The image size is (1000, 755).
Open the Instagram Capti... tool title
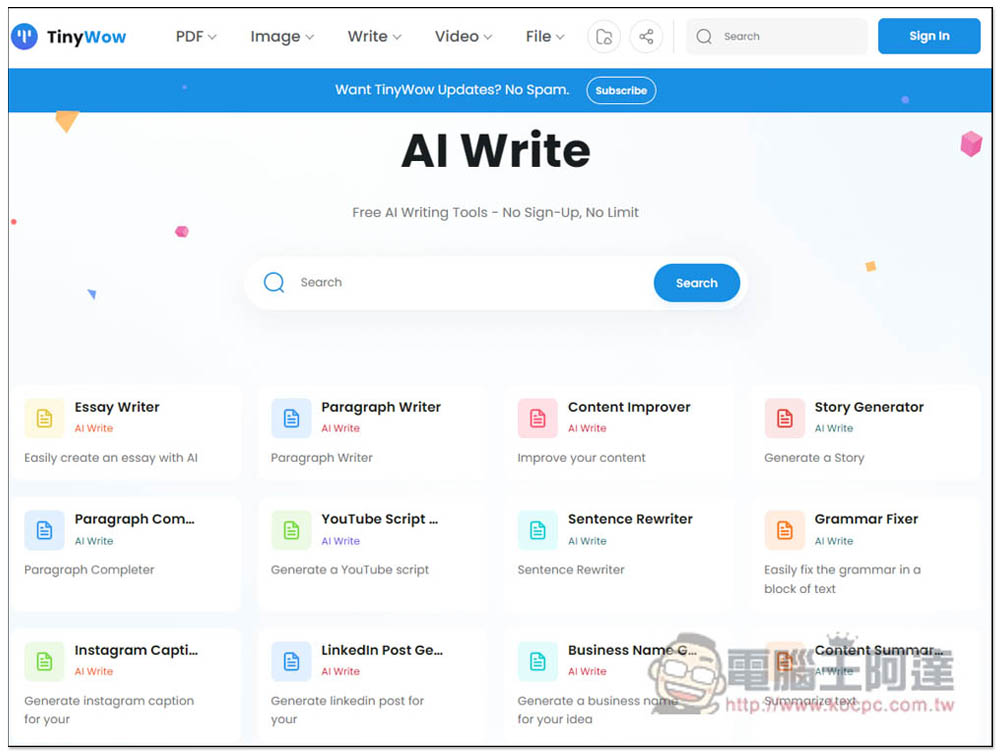coord(136,650)
